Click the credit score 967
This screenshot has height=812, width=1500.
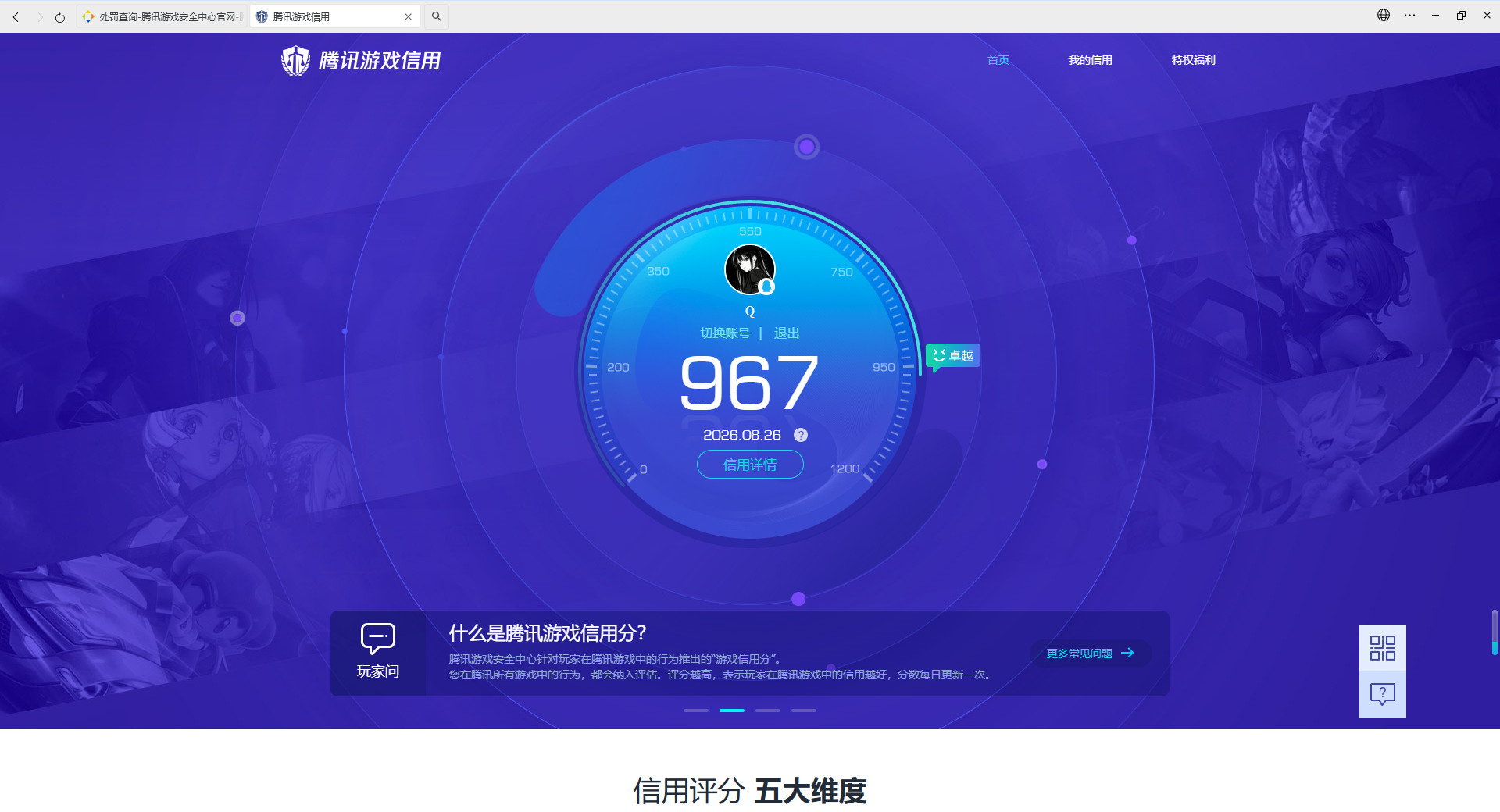[x=749, y=383]
